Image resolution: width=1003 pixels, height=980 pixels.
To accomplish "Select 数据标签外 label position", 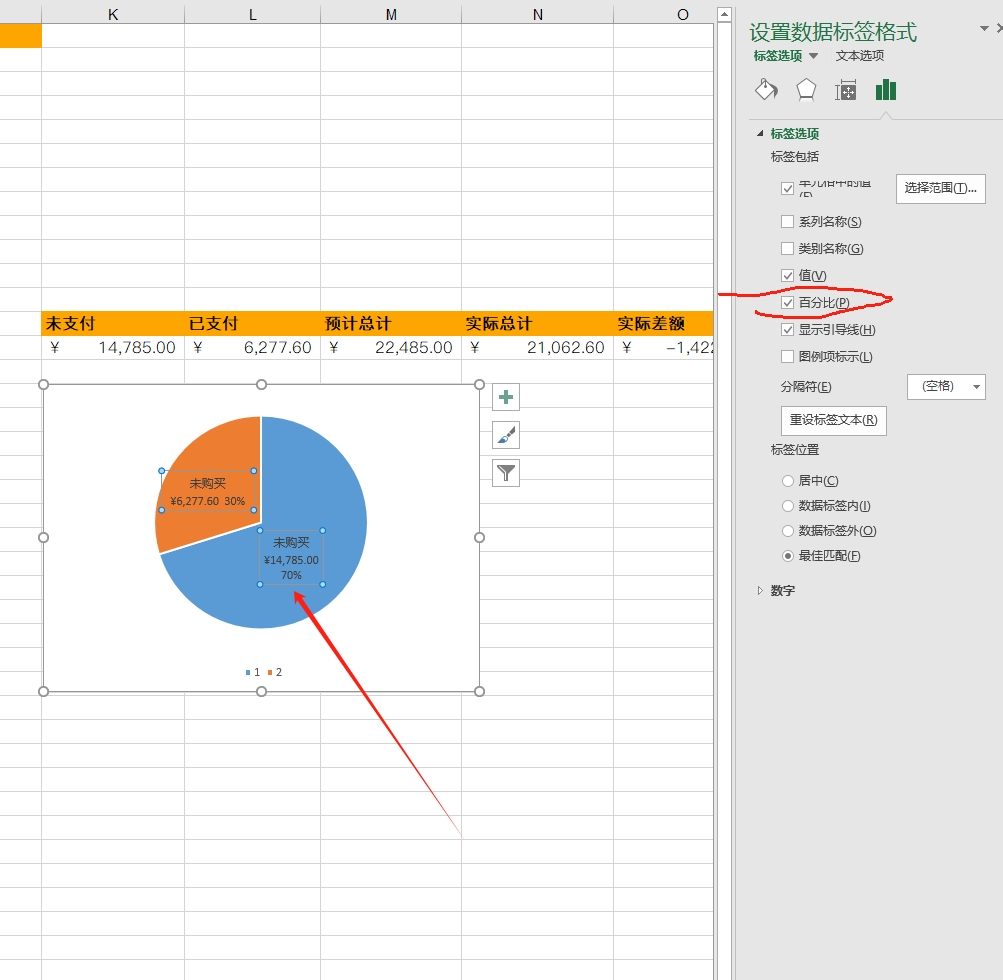I will pyautogui.click(x=789, y=531).
